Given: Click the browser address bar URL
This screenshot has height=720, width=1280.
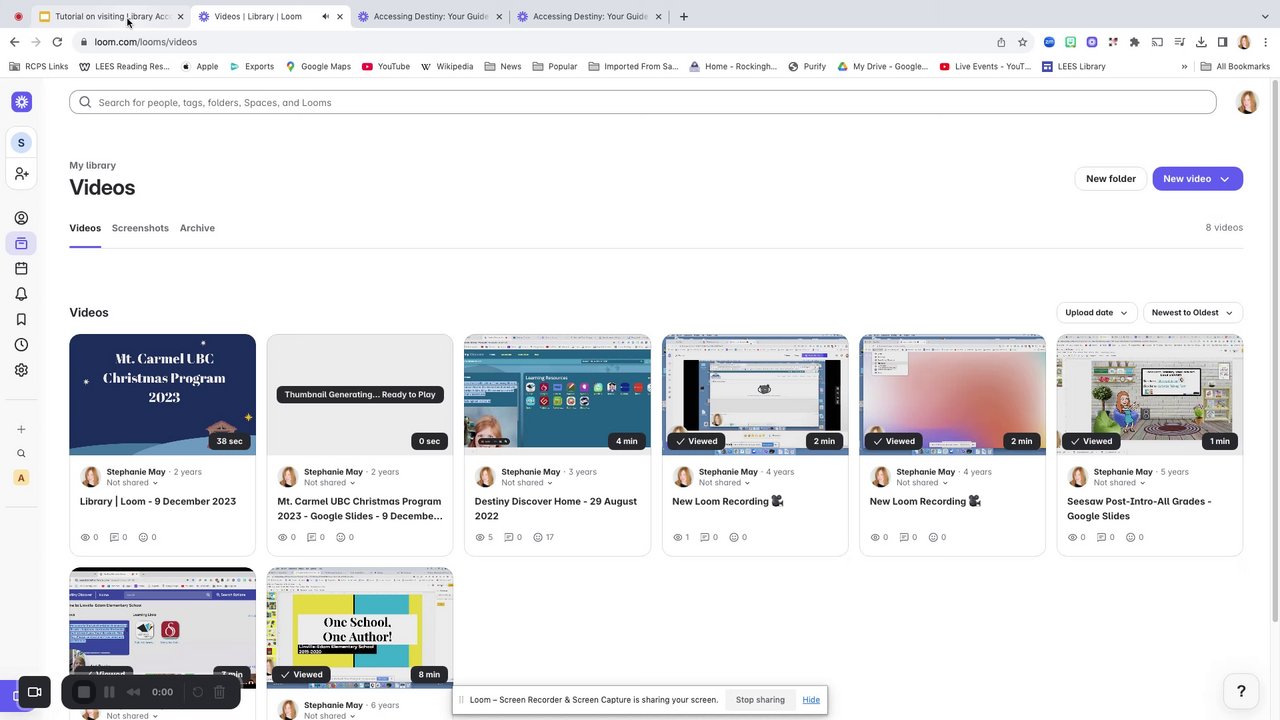Looking at the screenshot, I should coord(146,42).
